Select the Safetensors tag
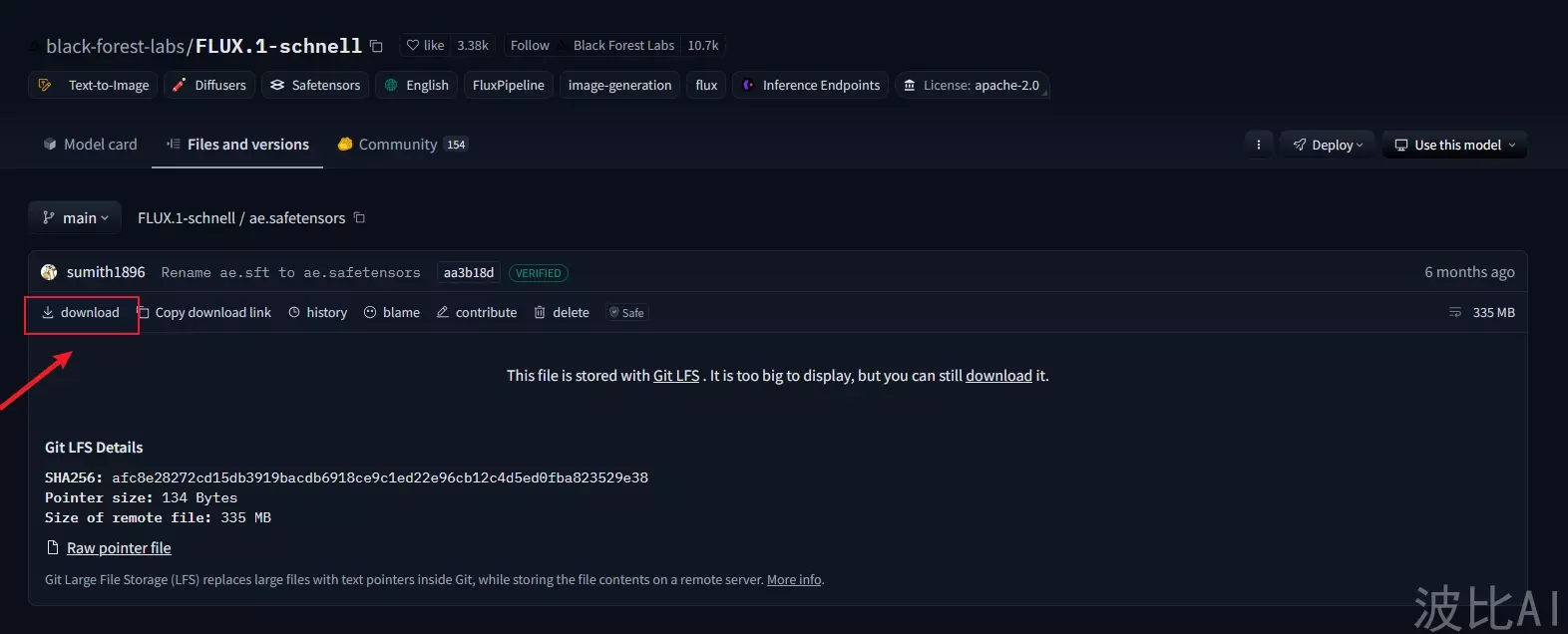Screen dimensions: 1568x634 (315, 86)
